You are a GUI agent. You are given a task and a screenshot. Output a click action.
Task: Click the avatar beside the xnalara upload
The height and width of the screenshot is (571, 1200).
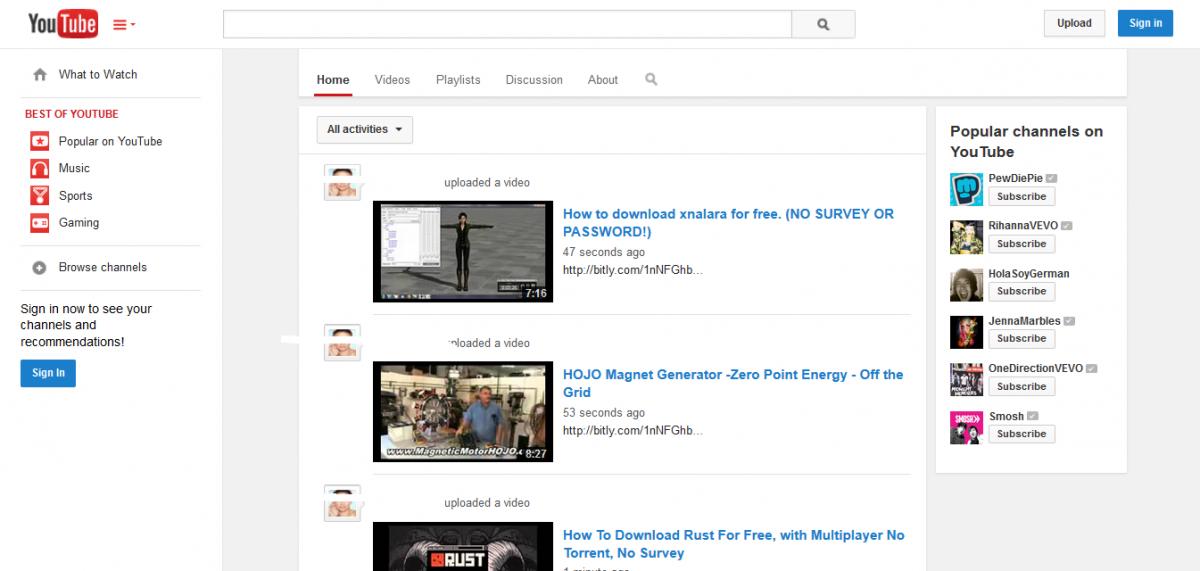342,183
